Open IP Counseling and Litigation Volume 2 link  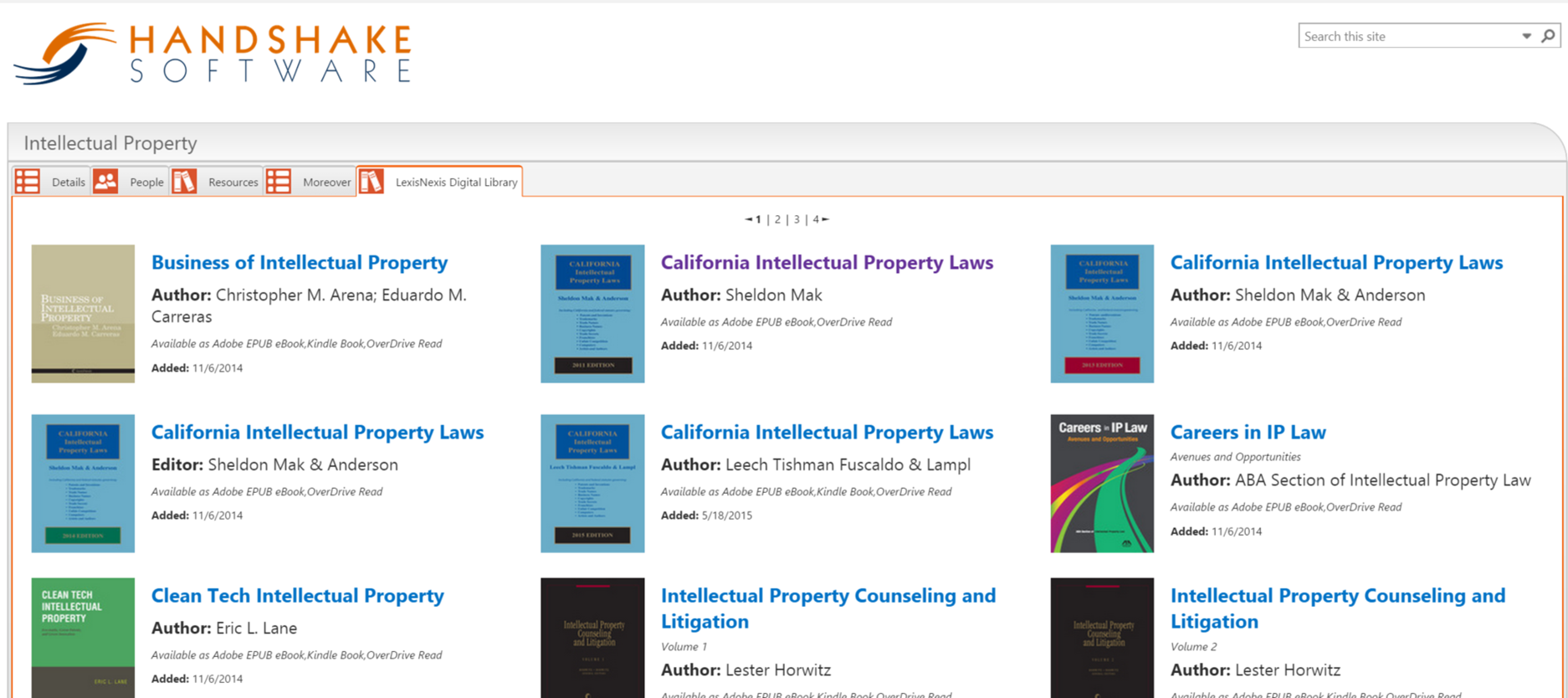(x=1338, y=608)
